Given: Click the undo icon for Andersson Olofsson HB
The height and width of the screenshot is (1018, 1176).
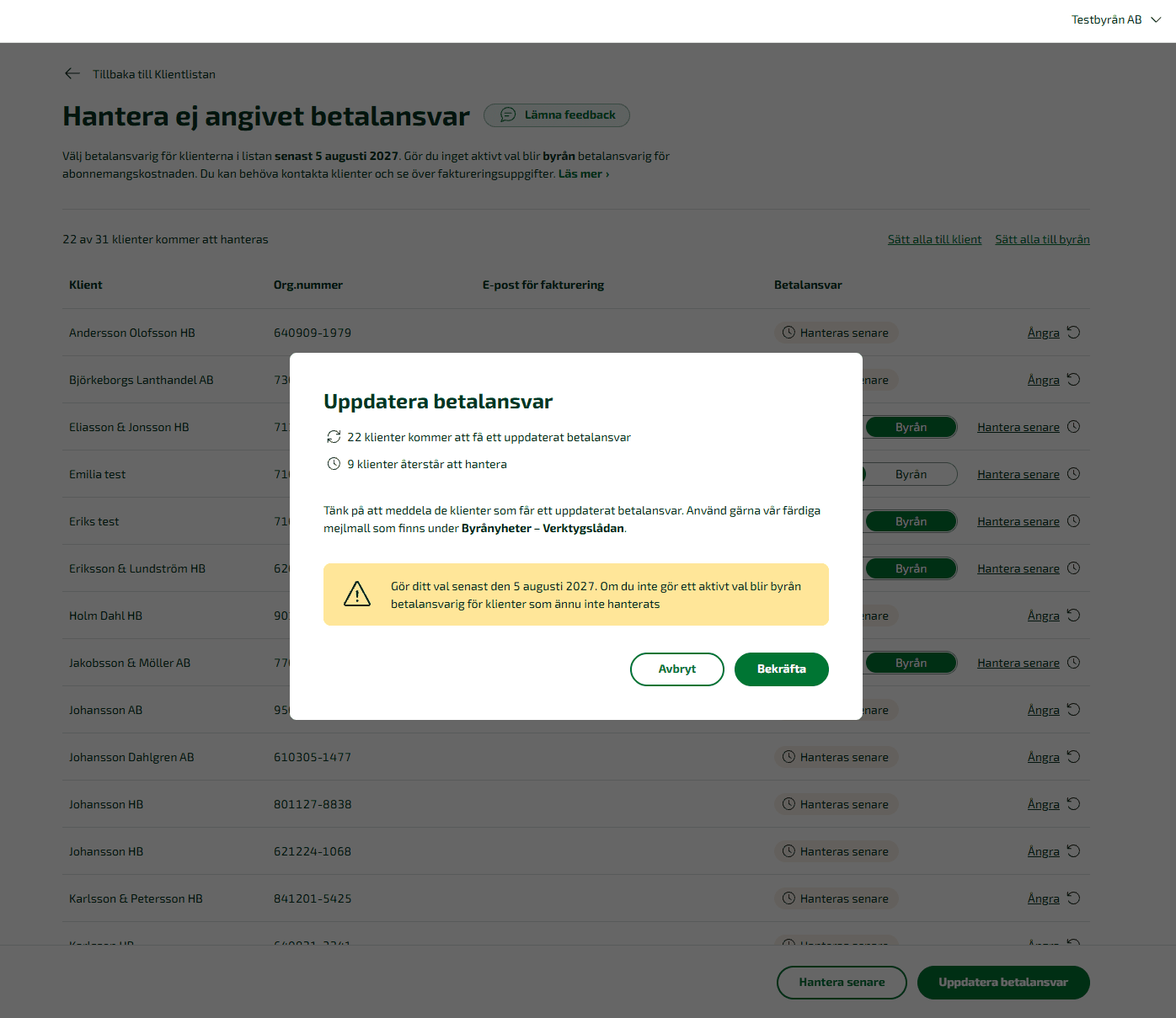Looking at the screenshot, I should [x=1073, y=333].
